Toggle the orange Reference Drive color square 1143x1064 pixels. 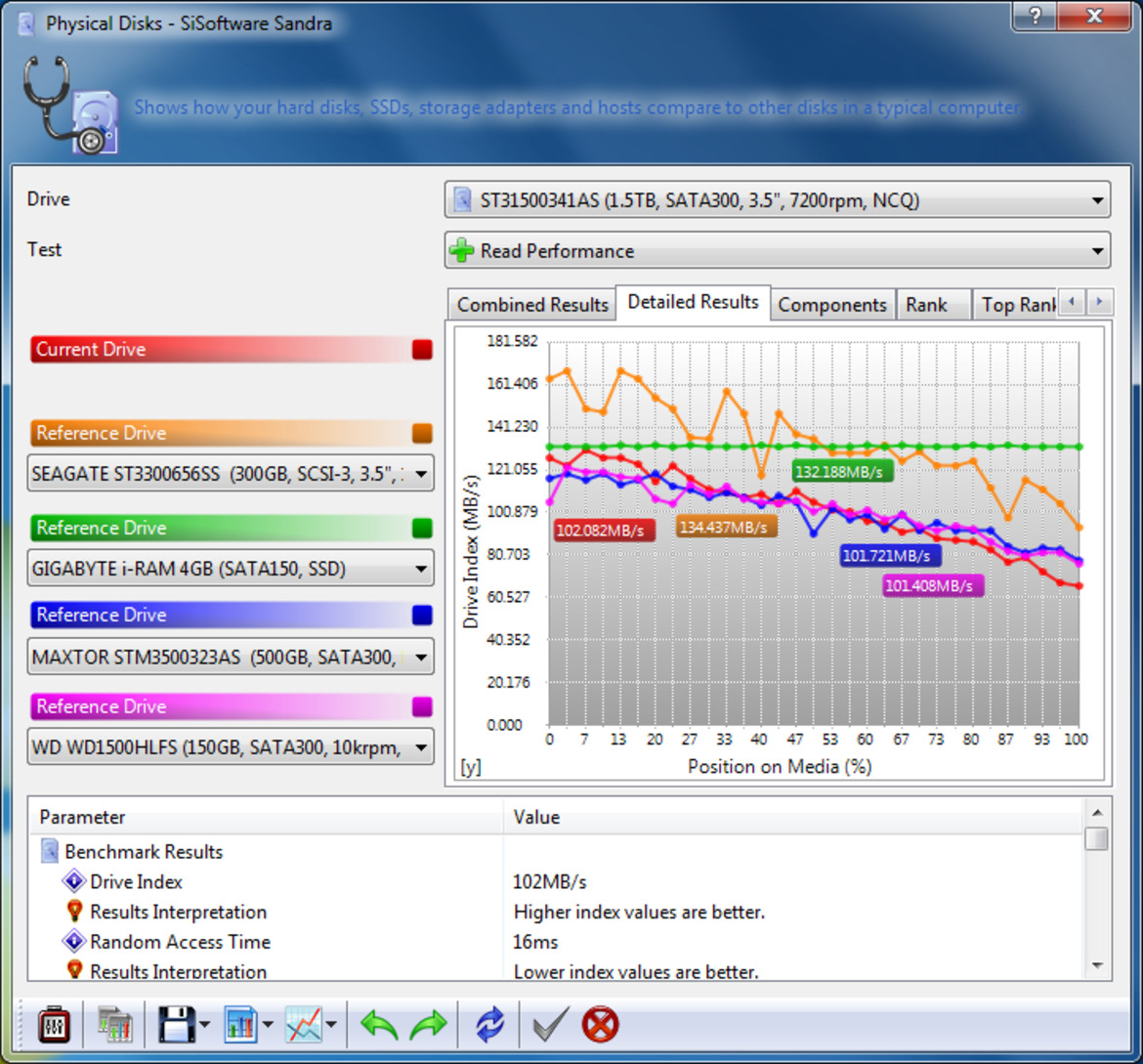click(x=422, y=433)
